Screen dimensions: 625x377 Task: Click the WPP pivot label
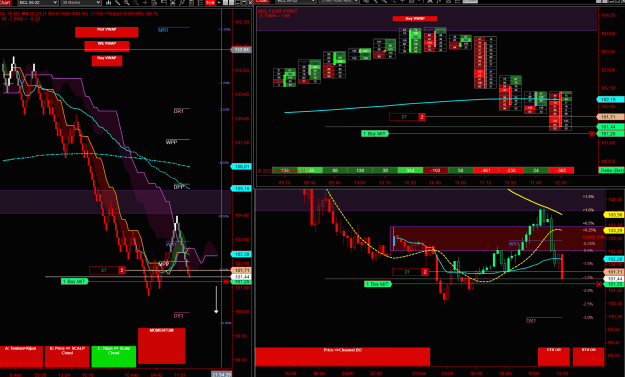pos(171,142)
